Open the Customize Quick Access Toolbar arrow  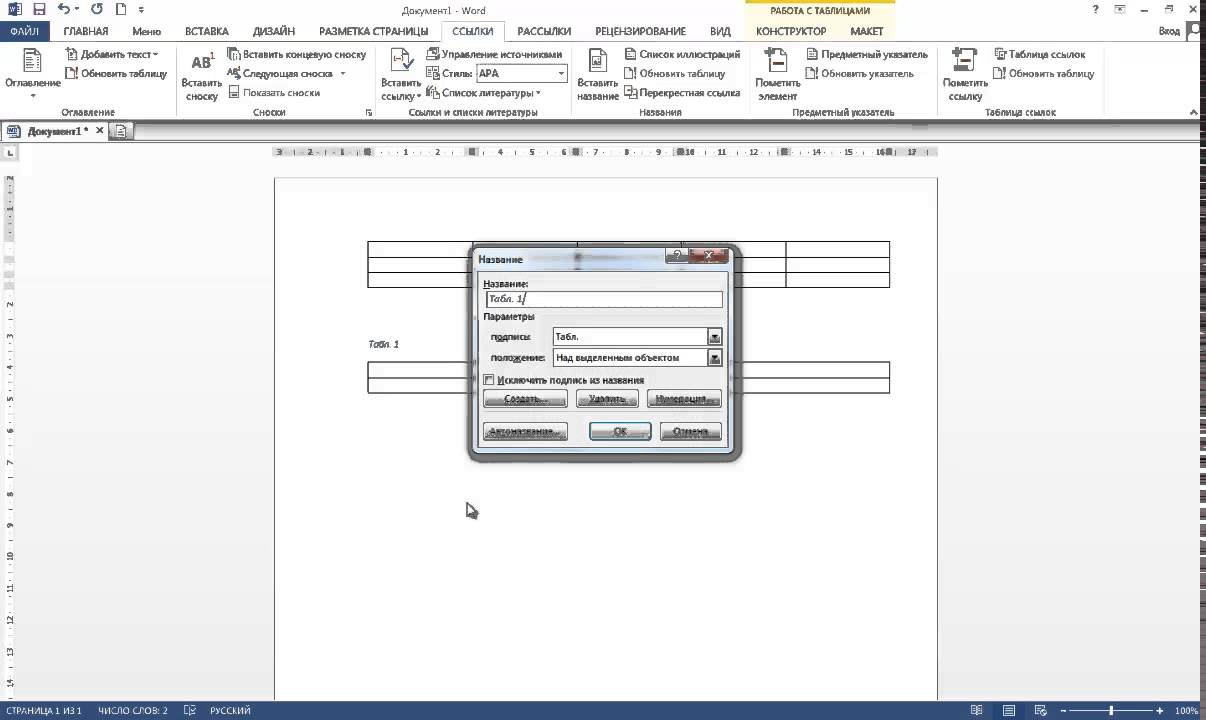tap(142, 10)
